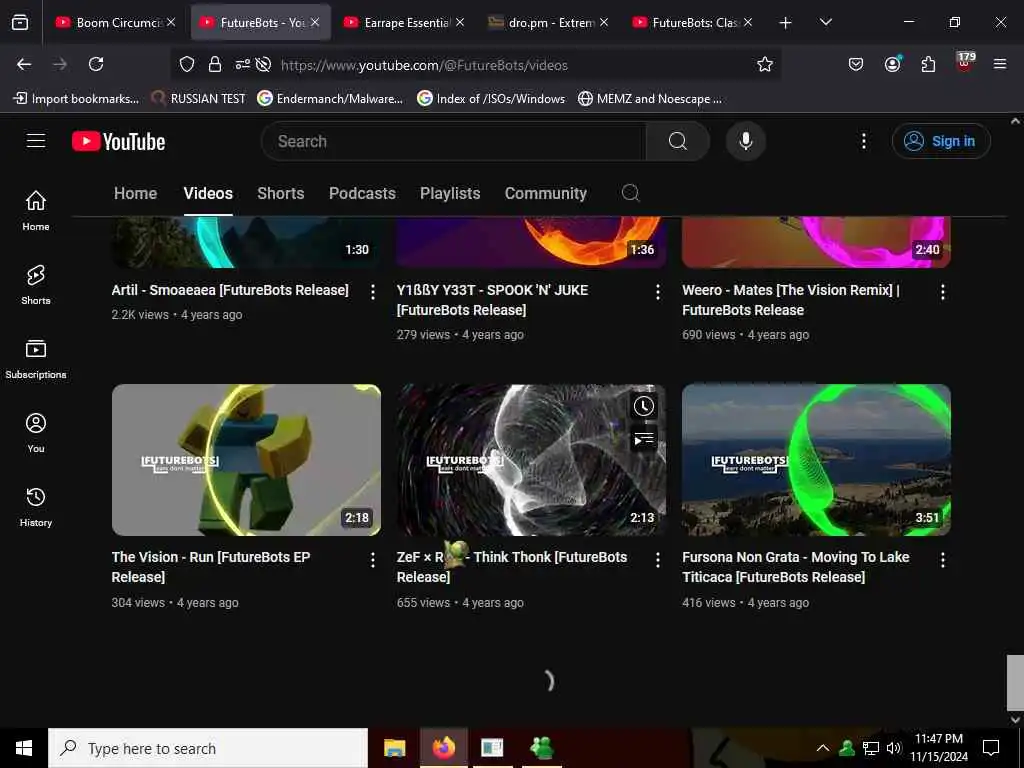
Task: Switch to the channel Home tab
Action: pyautogui.click(x=135, y=193)
